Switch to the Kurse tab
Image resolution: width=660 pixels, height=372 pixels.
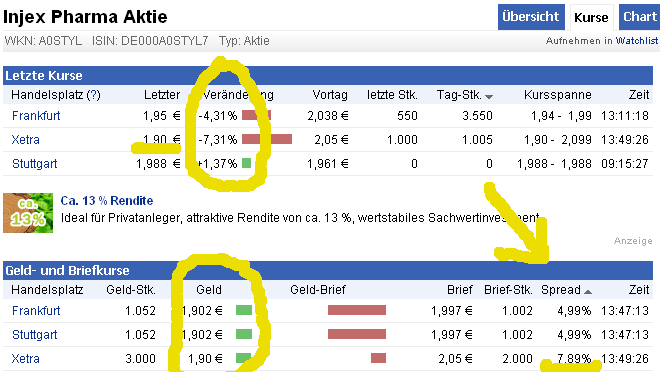[x=591, y=18]
